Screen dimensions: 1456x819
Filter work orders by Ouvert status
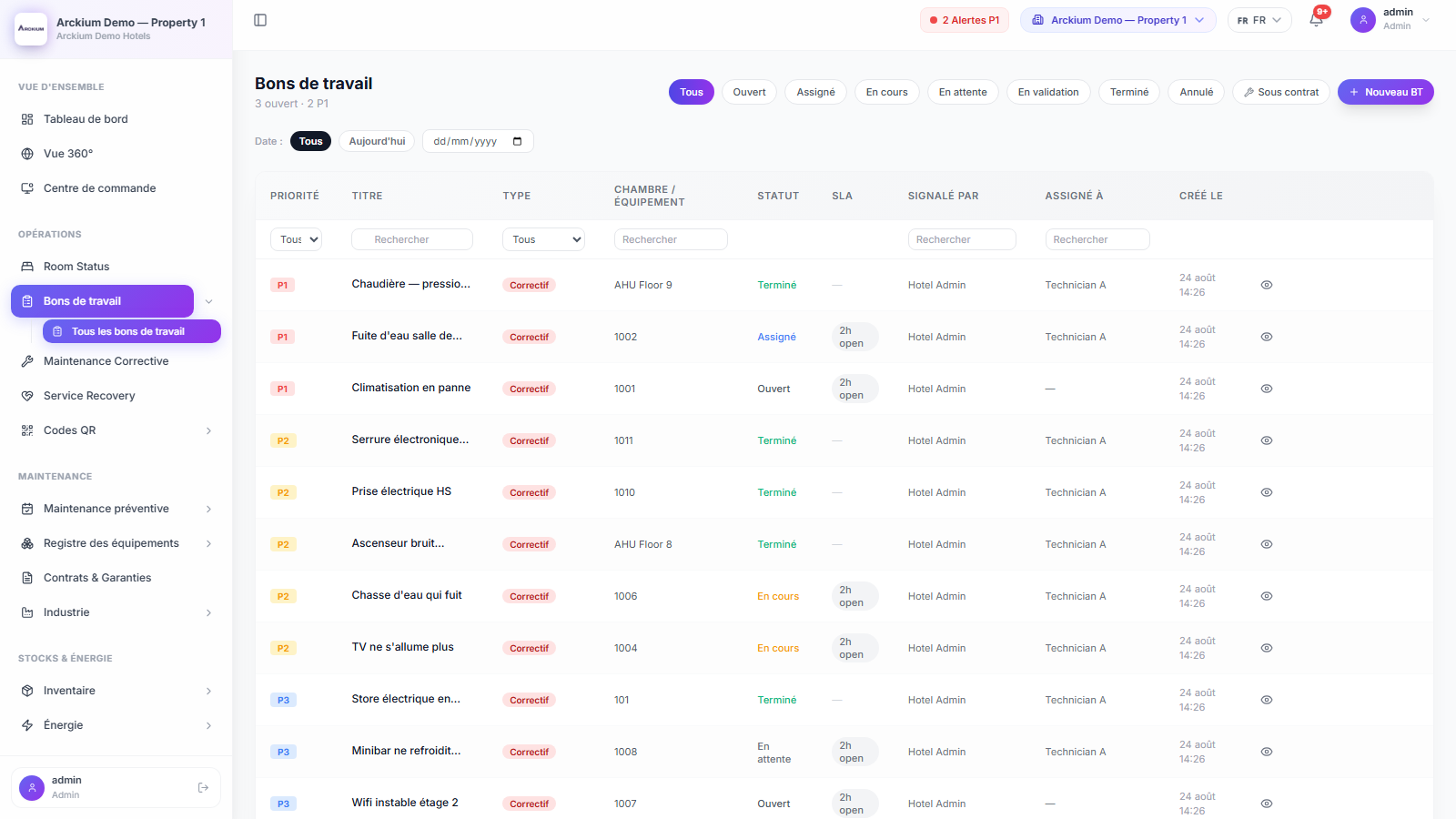click(749, 92)
